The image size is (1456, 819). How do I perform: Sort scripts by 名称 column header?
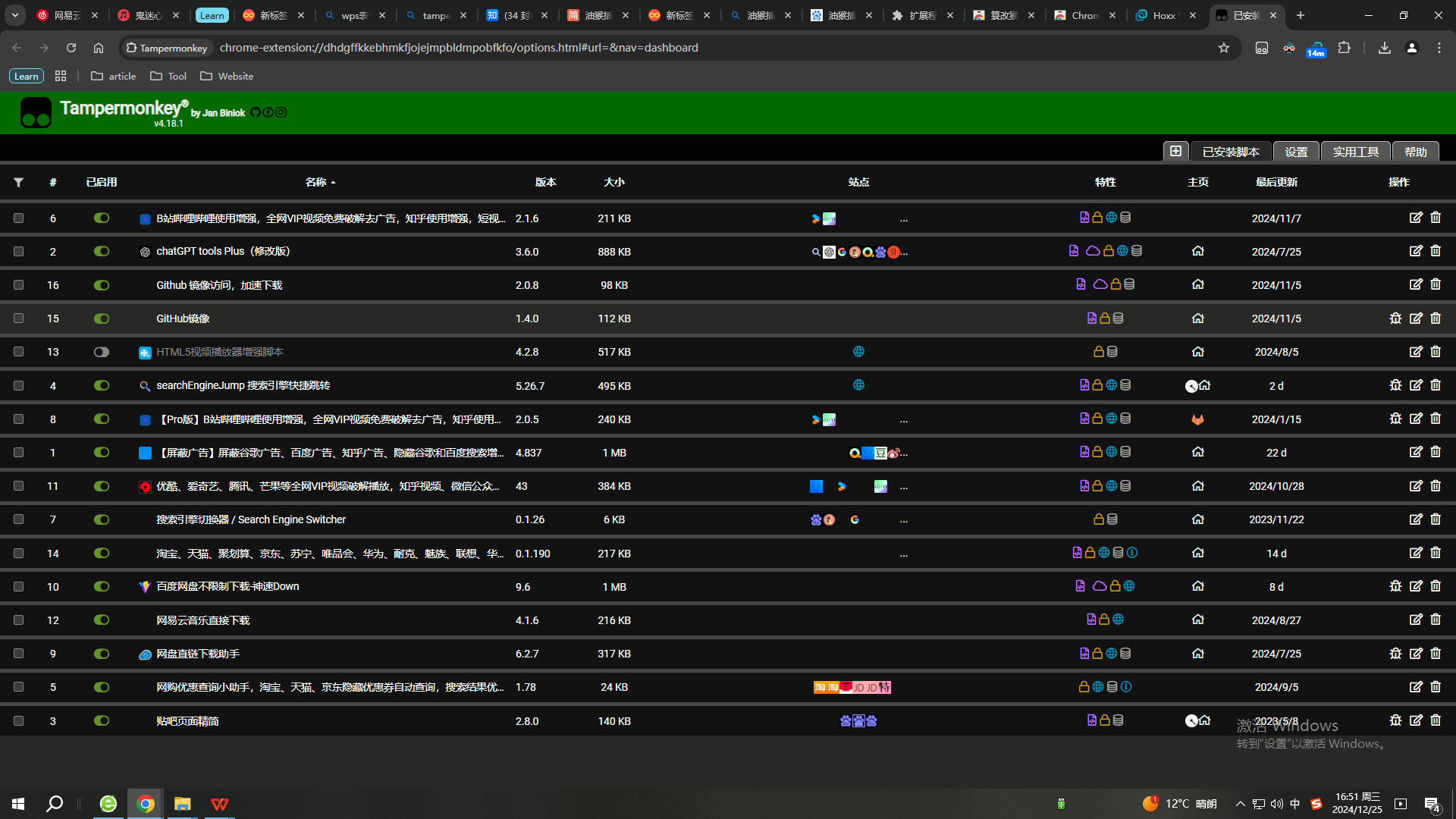click(316, 182)
